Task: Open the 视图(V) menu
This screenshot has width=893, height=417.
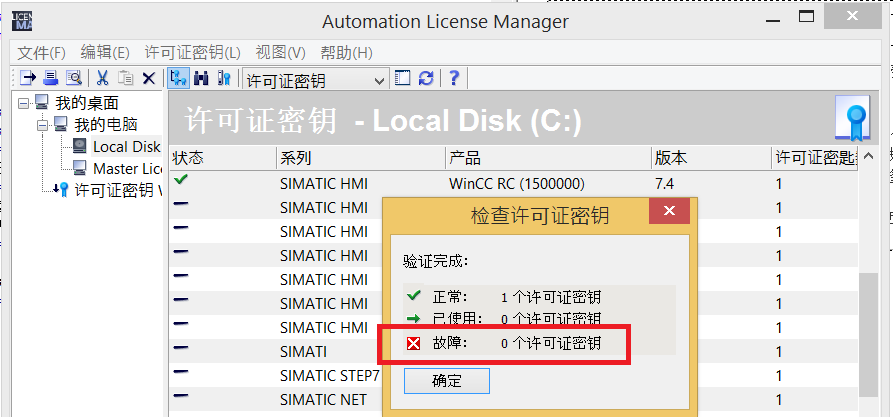Action: 280,52
